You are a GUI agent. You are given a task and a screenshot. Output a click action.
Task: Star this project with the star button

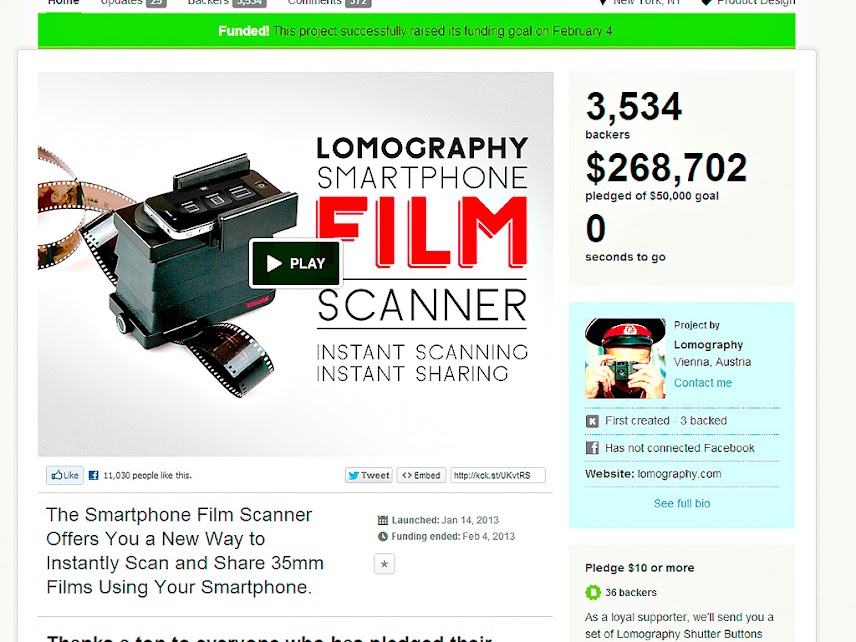coord(384,564)
